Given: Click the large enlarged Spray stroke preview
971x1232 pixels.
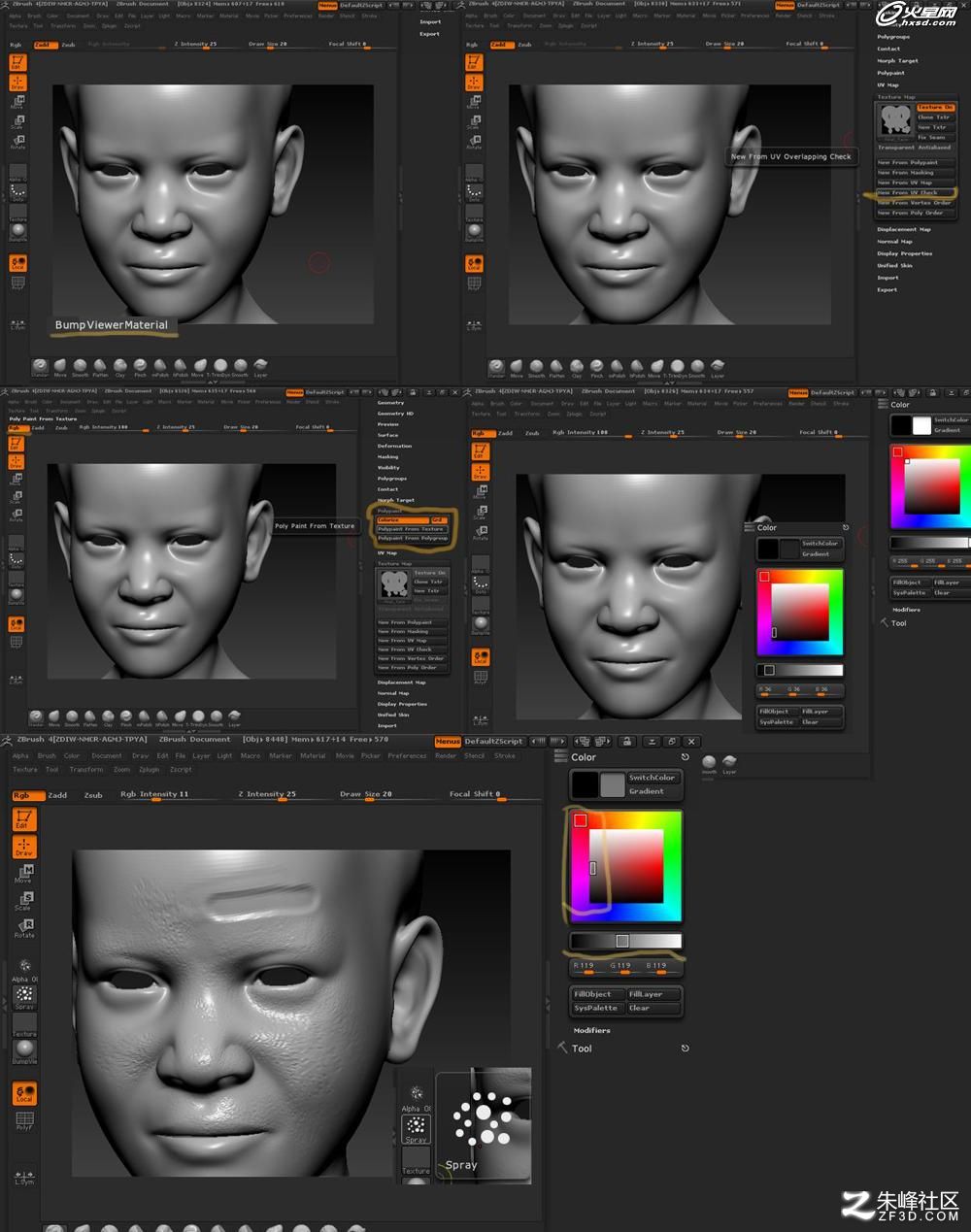Looking at the screenshot, I should pyautogui.click(x=484, y=1124).
